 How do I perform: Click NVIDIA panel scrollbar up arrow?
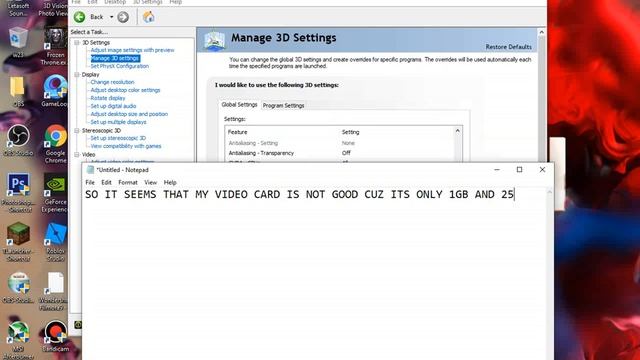pyautogui.click(x=542, y=32)
